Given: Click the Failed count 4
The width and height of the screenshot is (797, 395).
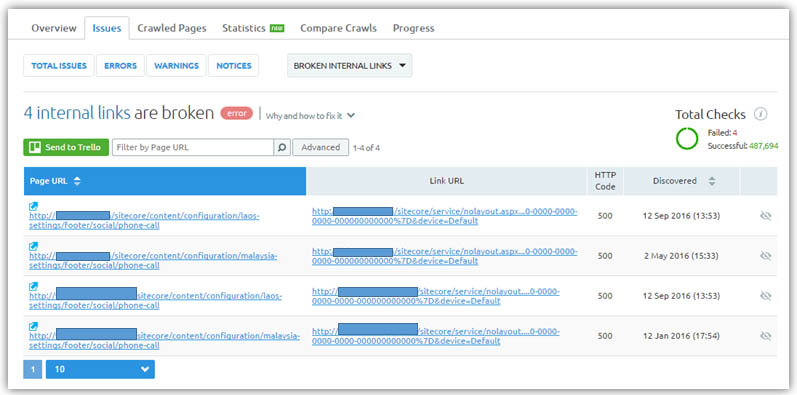Looking at the screenshot, I should click(x=735, y=133).
